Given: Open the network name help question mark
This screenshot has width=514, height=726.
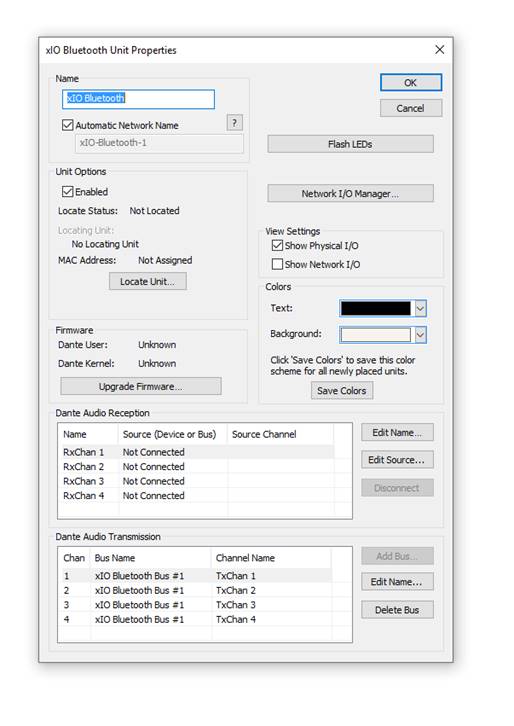Looking at the screenshot, I should (235, 123).
